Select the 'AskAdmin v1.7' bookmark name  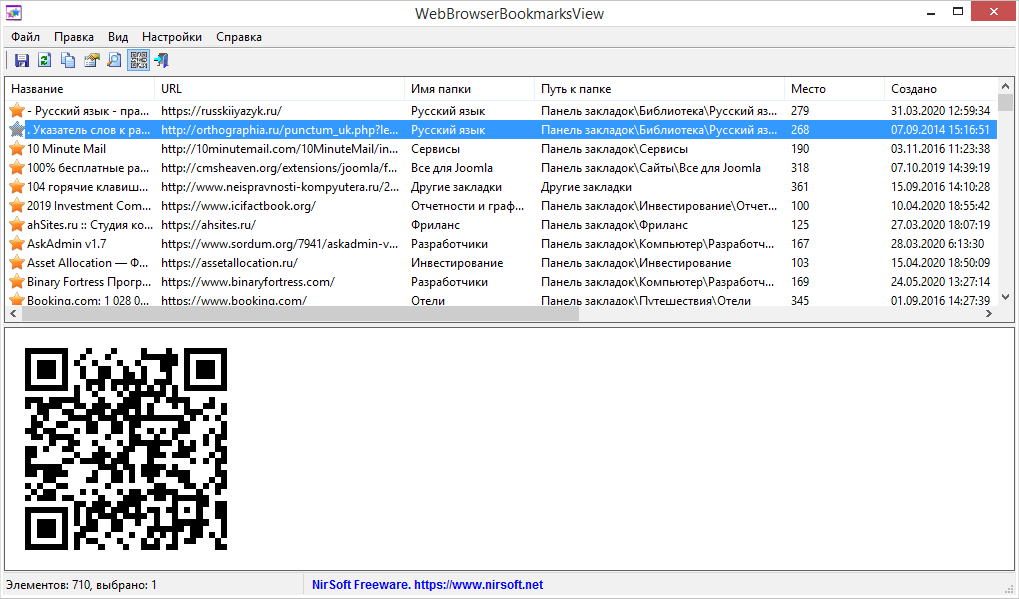pyautogui.click(x=66, y=244)
